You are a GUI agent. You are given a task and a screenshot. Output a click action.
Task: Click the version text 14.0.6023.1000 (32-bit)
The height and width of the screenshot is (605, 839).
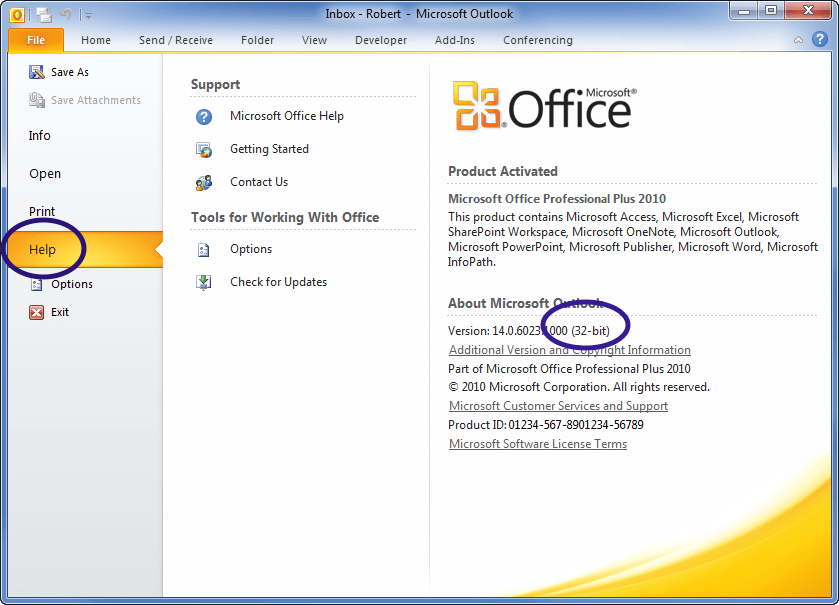pyautogui.click(x=551, y=331)
